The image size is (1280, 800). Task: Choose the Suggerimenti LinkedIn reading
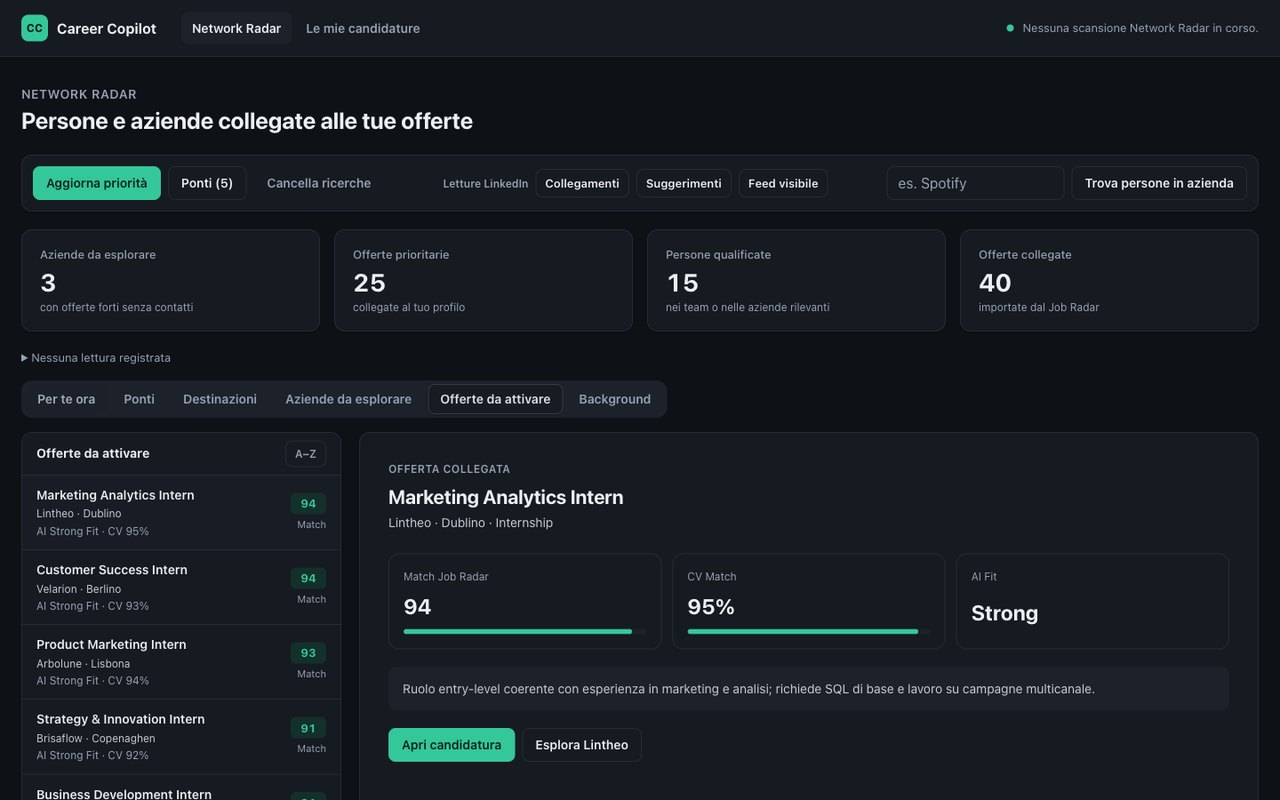pyautogui.click(x=683, y=183)
